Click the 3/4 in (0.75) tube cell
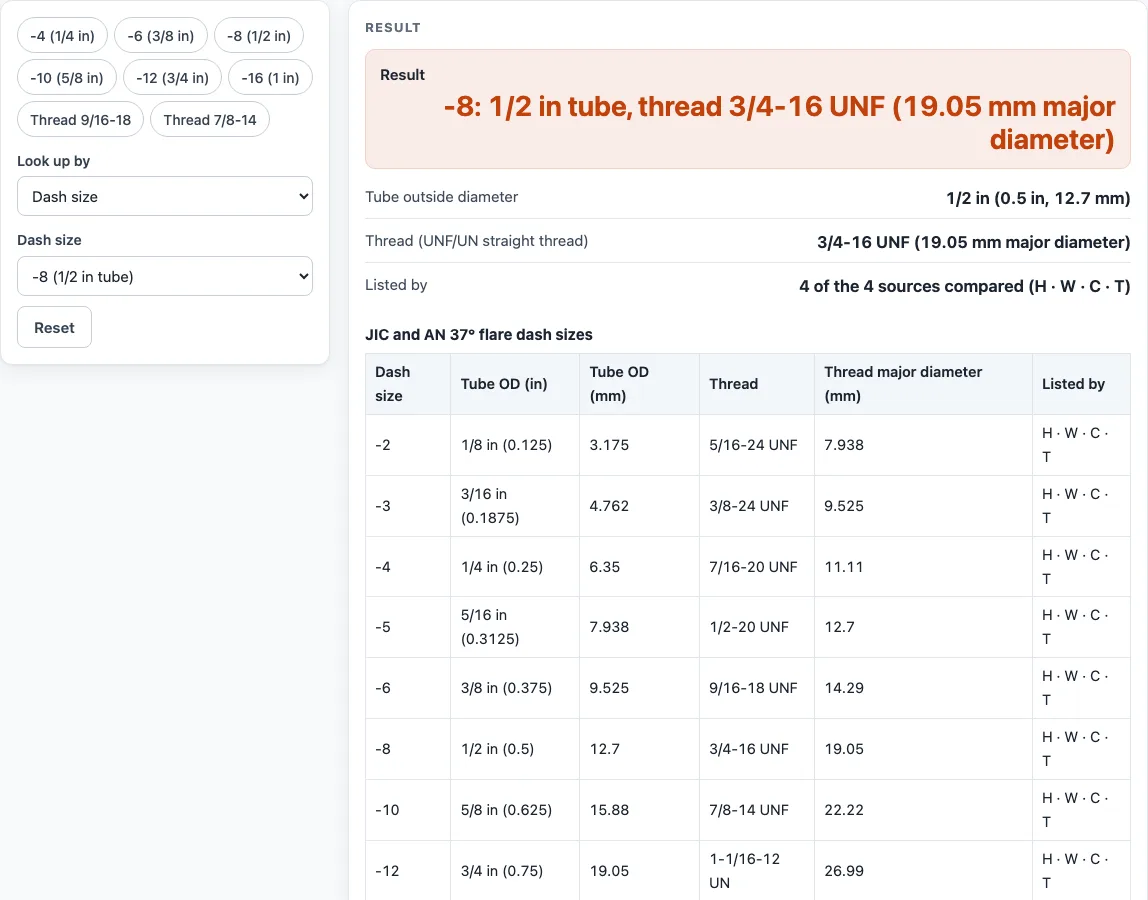This screenshot has width=1148, height=900. 515,871
